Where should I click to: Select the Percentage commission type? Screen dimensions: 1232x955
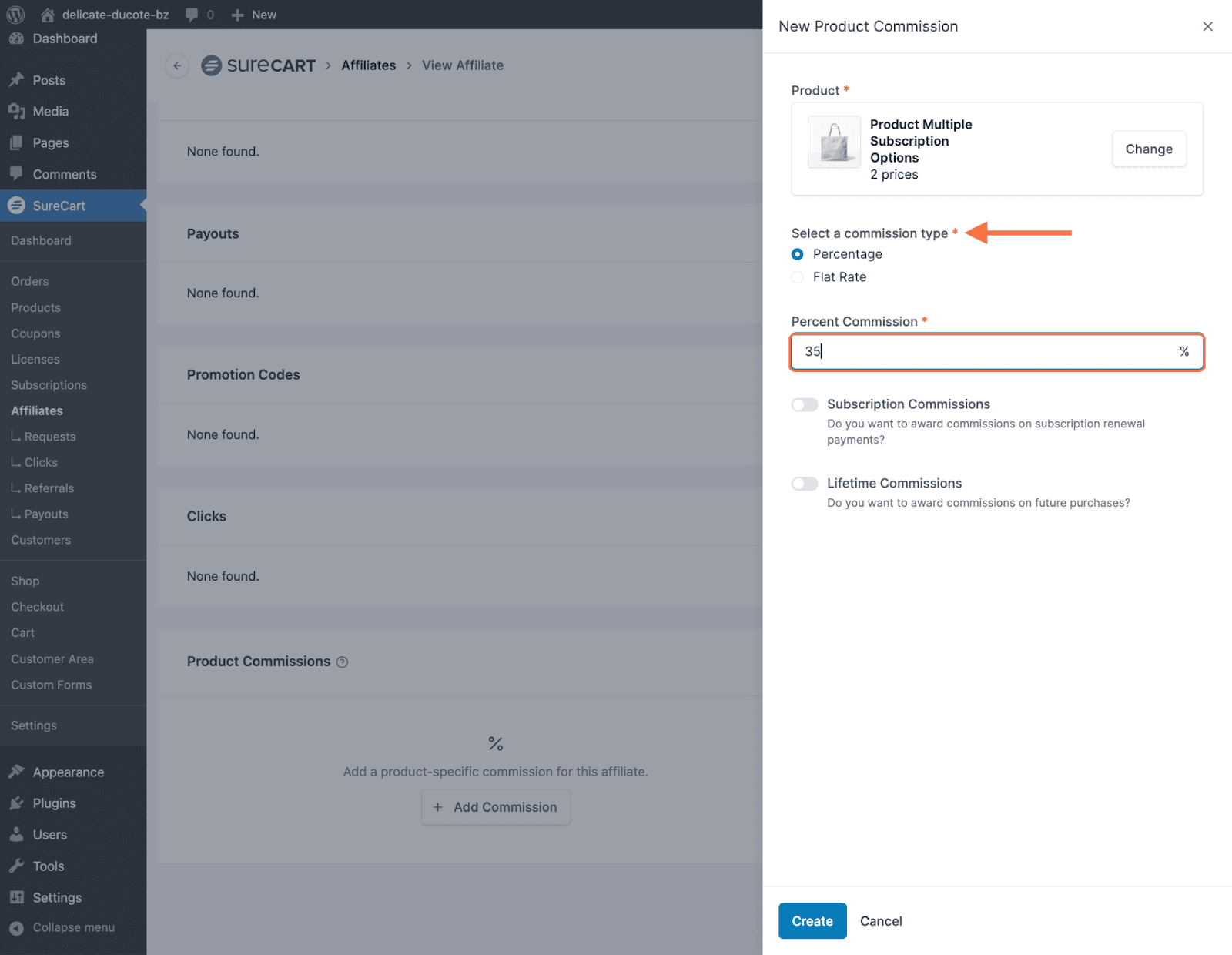coord(798,254)
